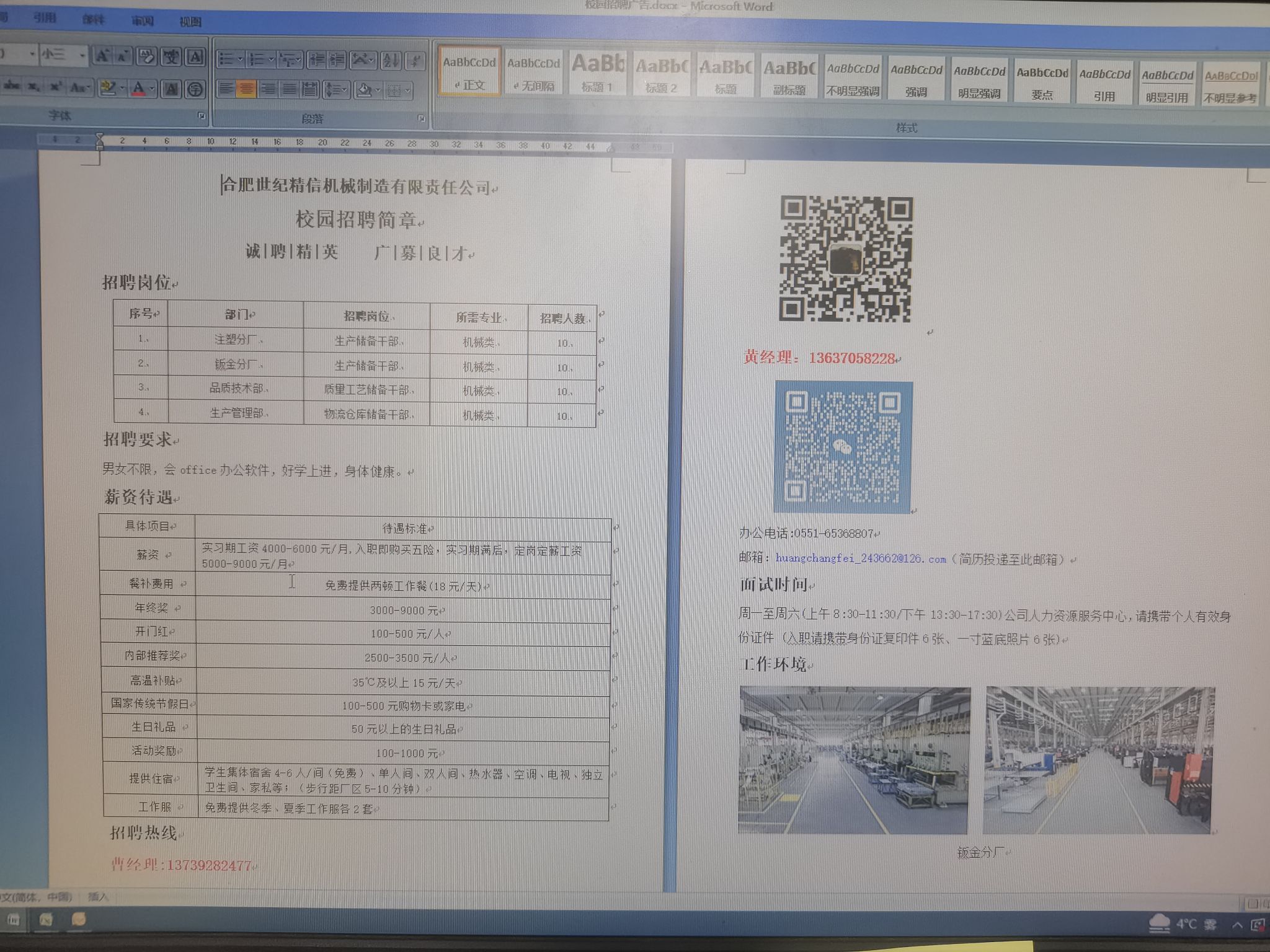Open the 视图 ribbon tab
This screenshot has width=1270, height=952.
pos(190,22)
